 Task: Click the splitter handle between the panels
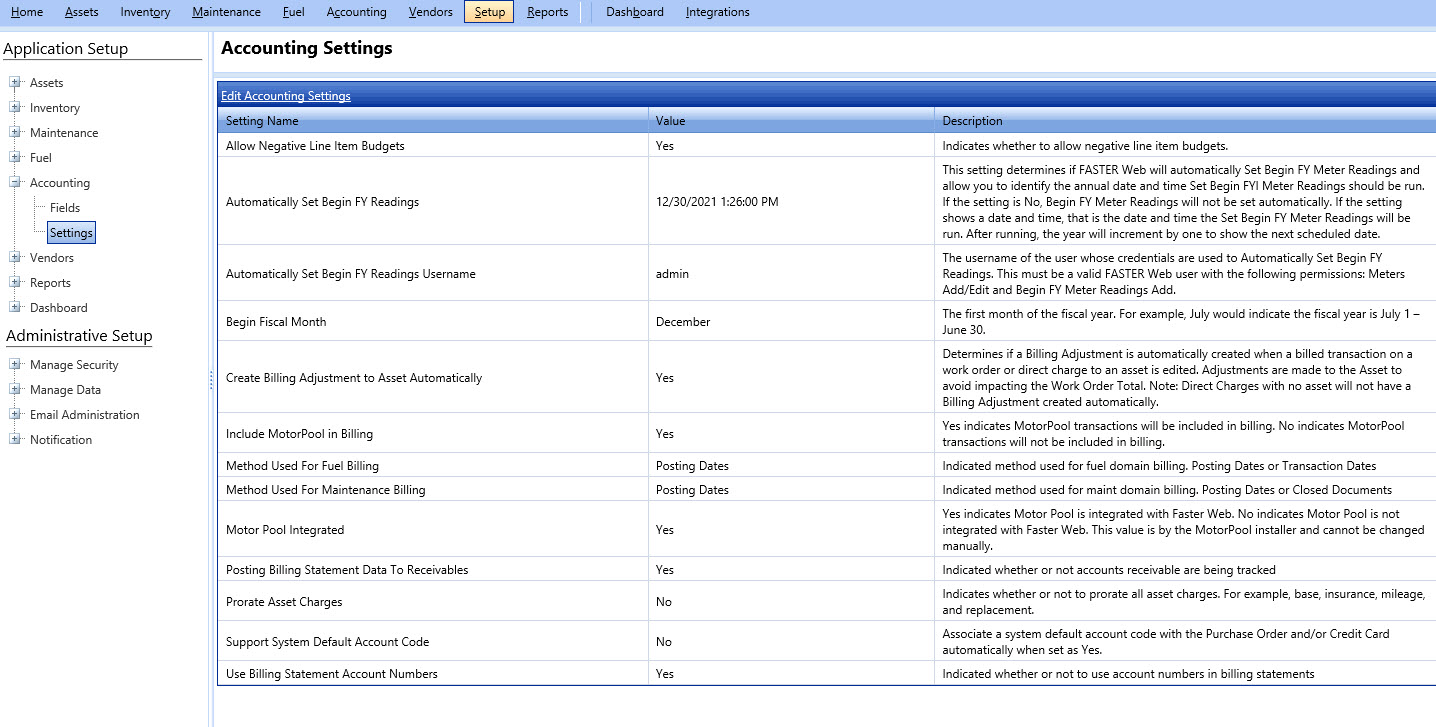pos(211,380)
